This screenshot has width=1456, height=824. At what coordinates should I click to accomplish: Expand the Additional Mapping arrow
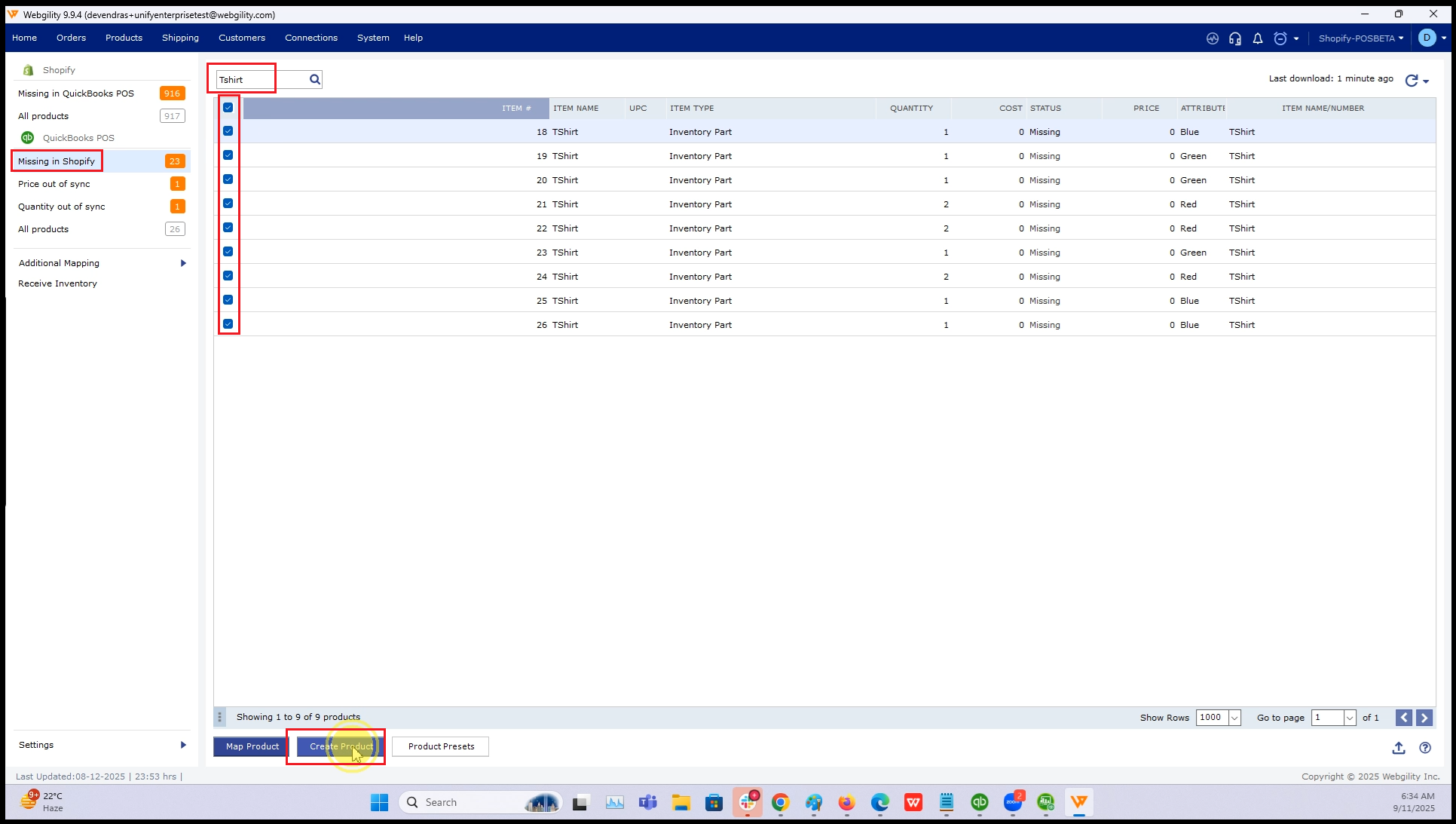click(183, 263)
